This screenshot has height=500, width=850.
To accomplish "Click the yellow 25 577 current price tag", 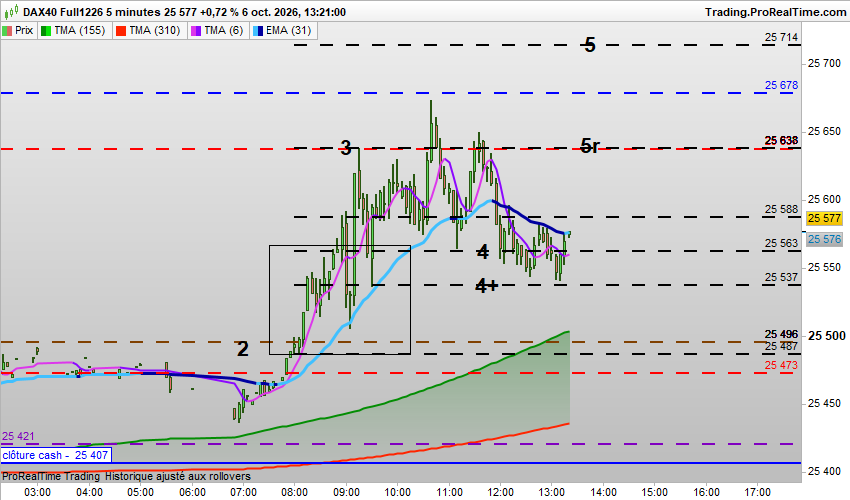I will (x=824, y=218).
